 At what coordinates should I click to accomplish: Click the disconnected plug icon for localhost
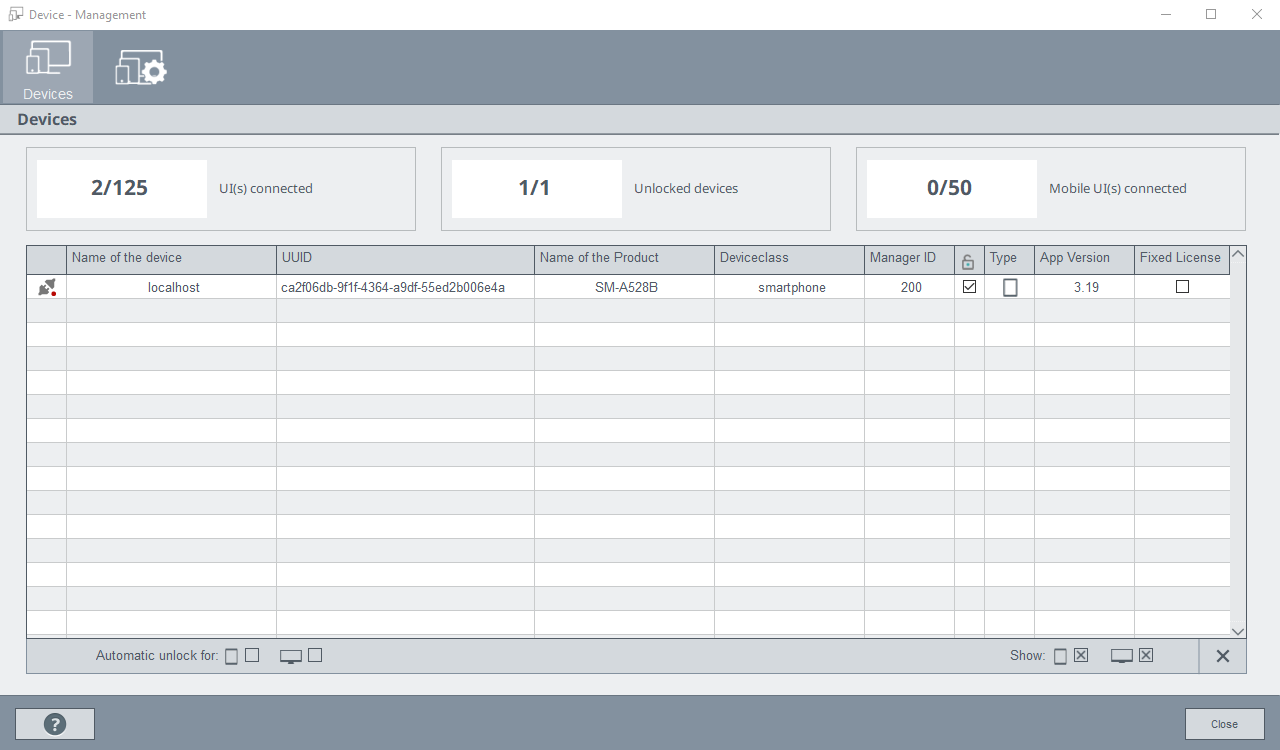tap(46, 288)
